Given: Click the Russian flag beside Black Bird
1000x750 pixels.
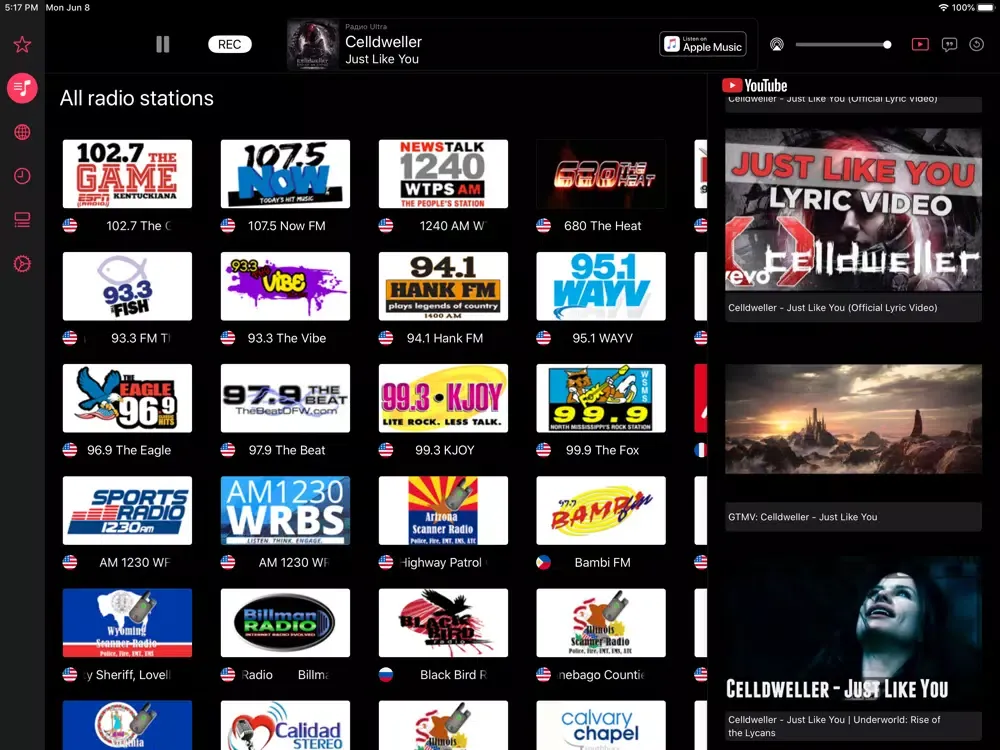Looking at the screenshot, I should [x=386, y=675].
